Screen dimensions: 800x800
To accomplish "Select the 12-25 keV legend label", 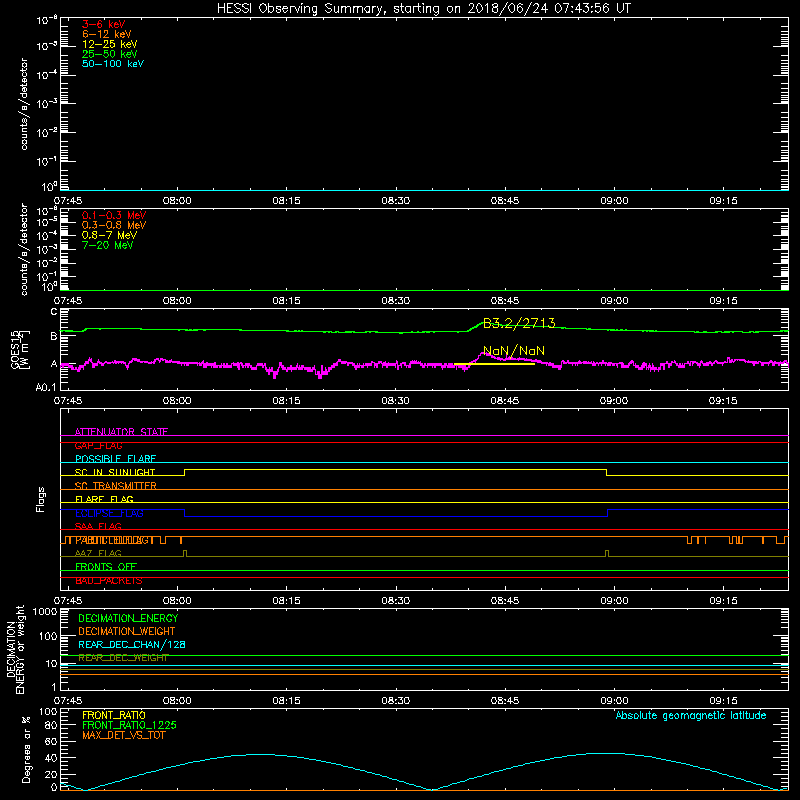I will point(110,44).
